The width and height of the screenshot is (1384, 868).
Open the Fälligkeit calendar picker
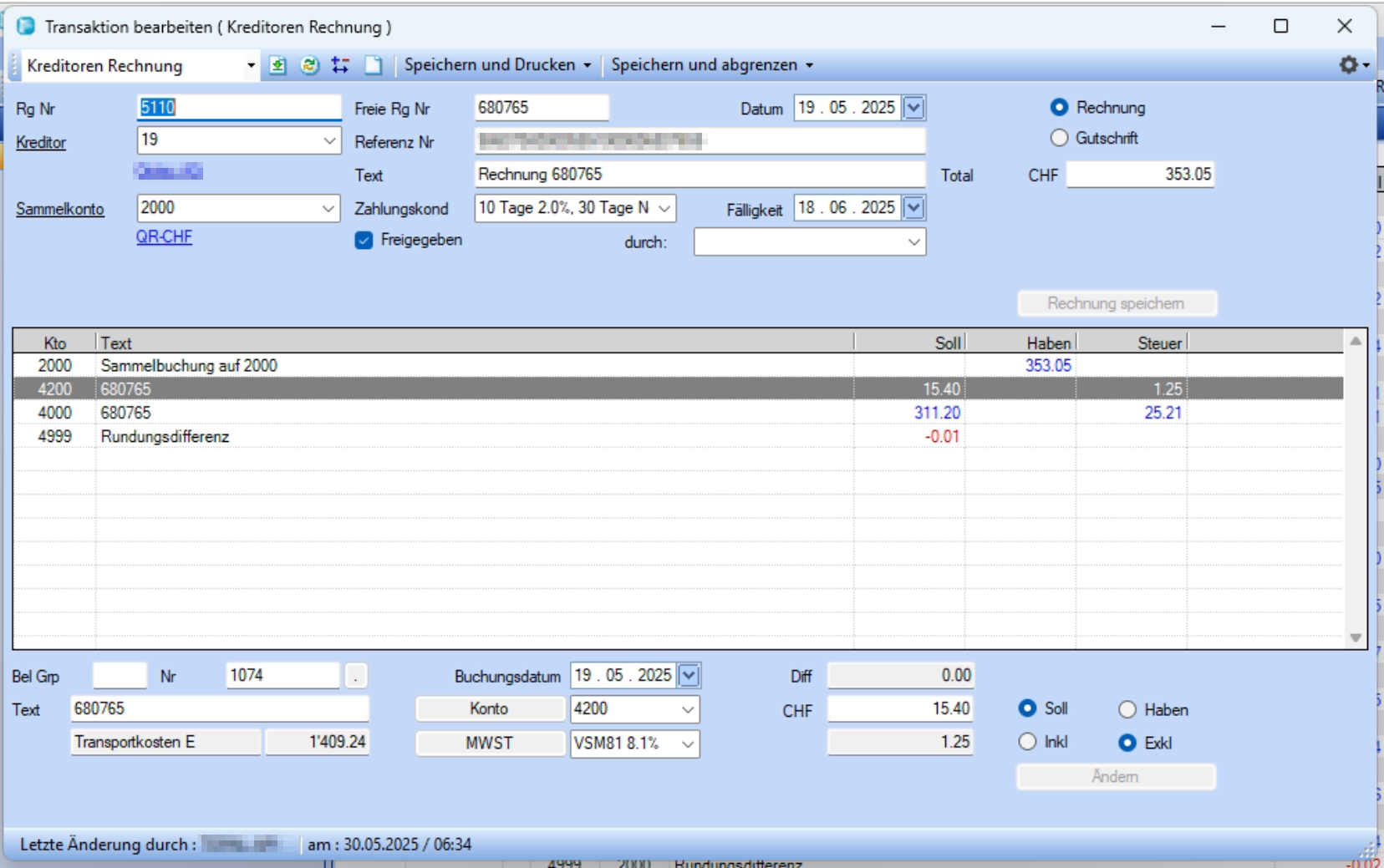913,208
